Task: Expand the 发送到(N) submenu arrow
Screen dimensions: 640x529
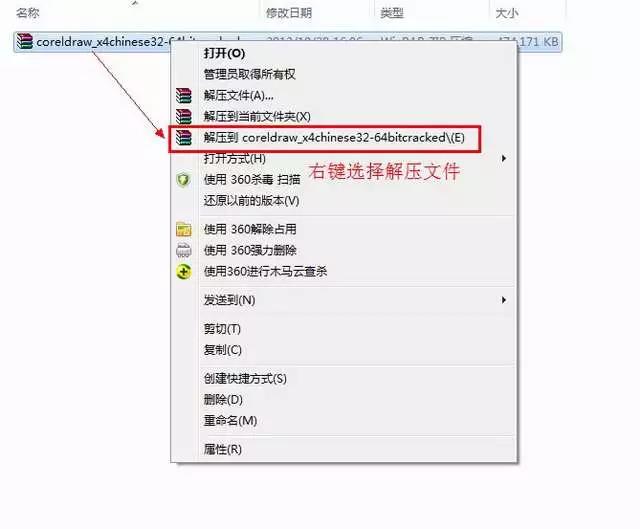Action: coord(504,300)
